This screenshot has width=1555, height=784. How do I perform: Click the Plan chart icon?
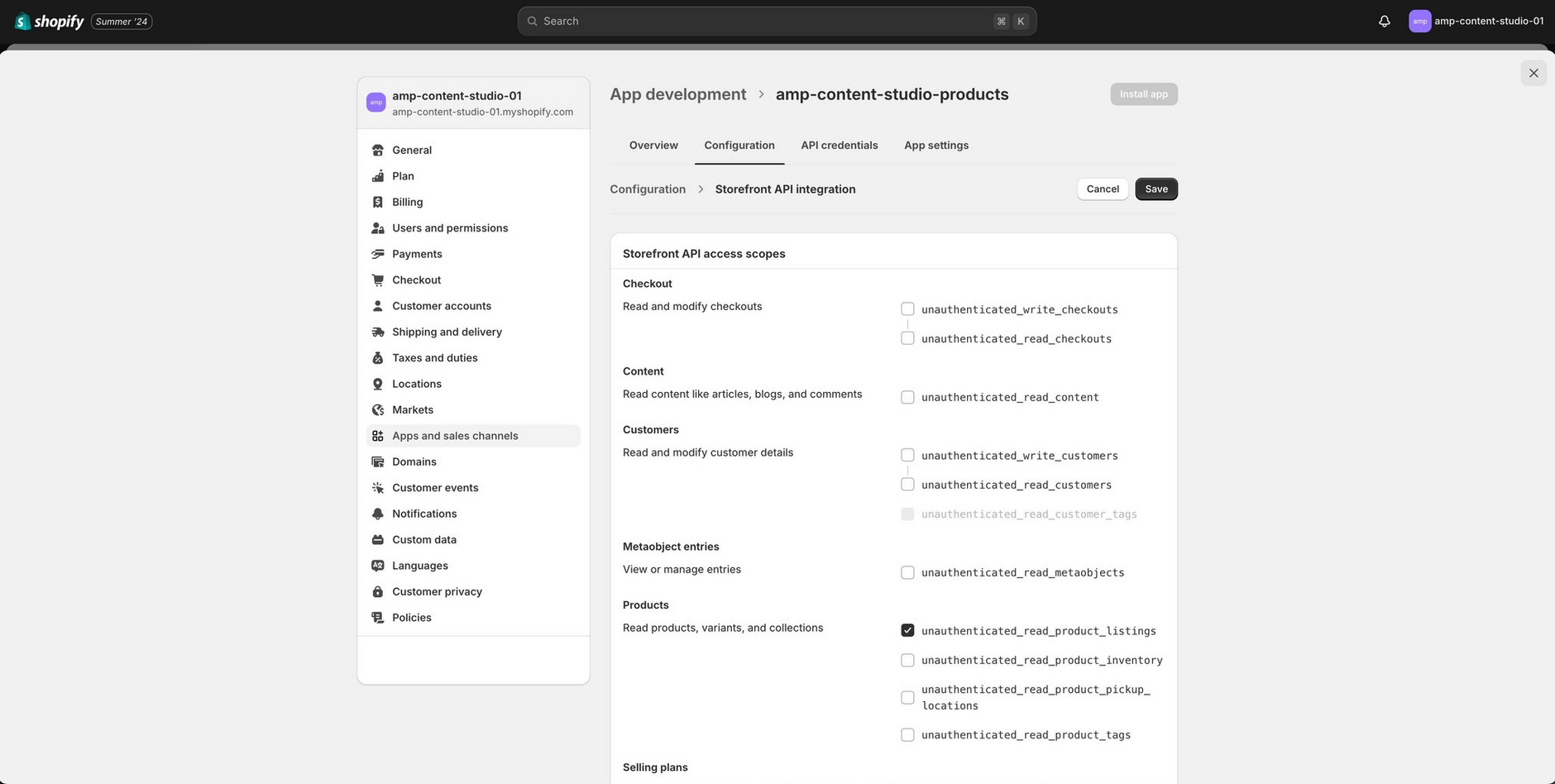click(378, 176)
